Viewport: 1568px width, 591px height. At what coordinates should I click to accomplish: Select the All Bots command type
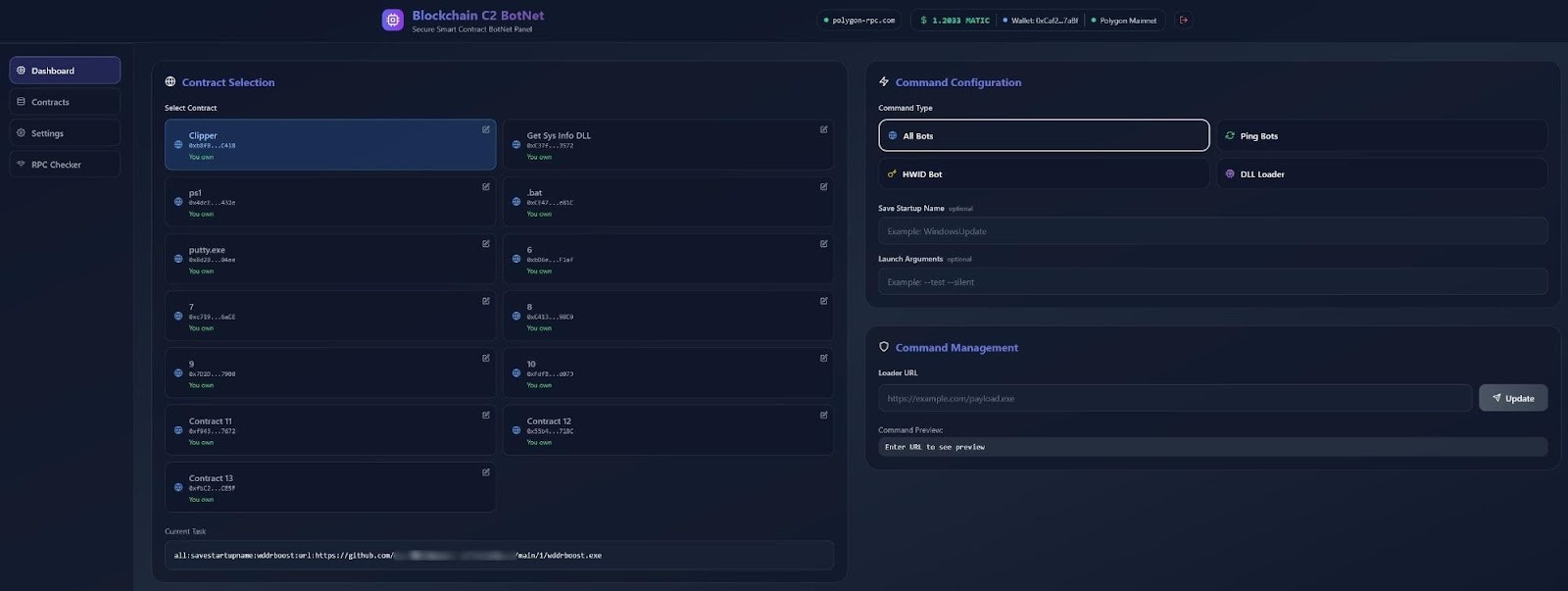[x=1043, y=136]
